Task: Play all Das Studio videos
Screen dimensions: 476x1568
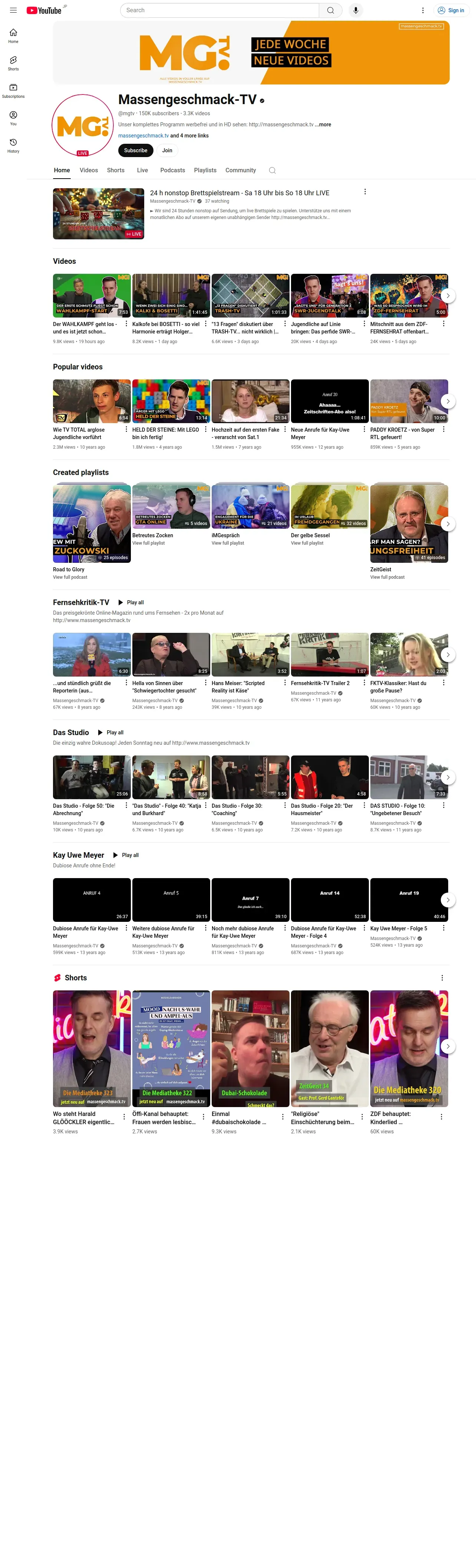Action: [110, 733]
